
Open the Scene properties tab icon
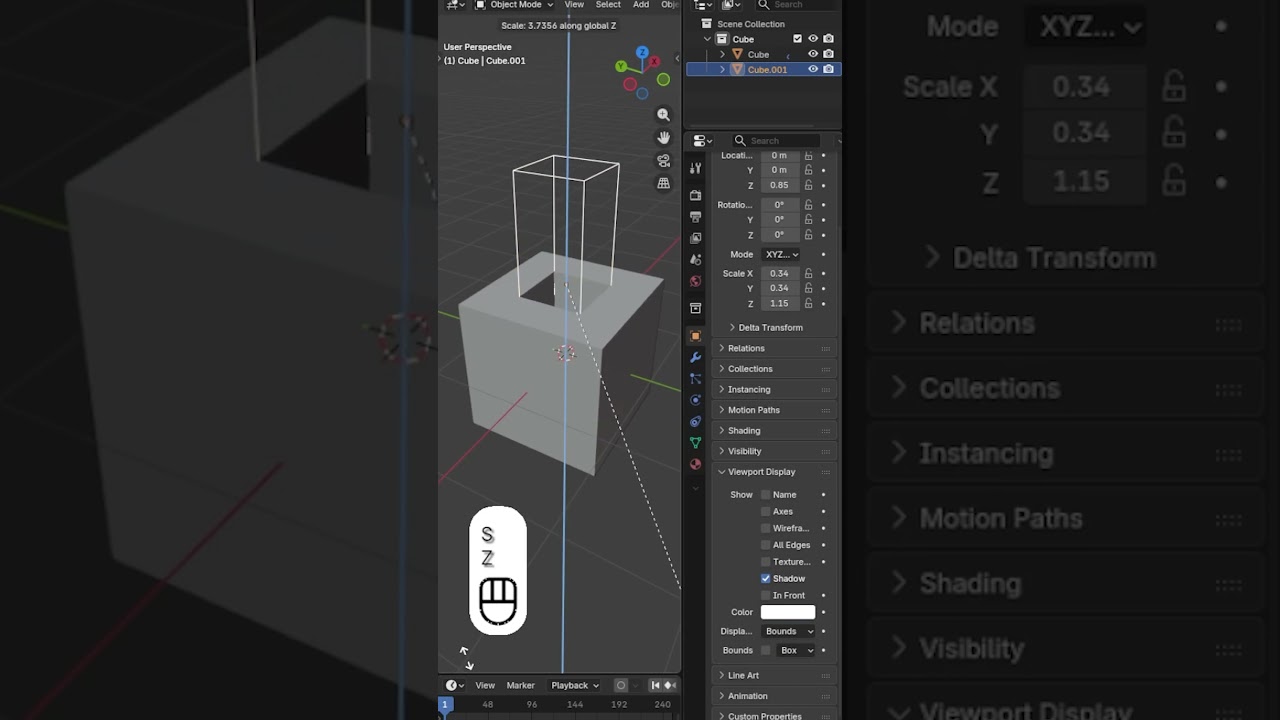click(696, 259)
